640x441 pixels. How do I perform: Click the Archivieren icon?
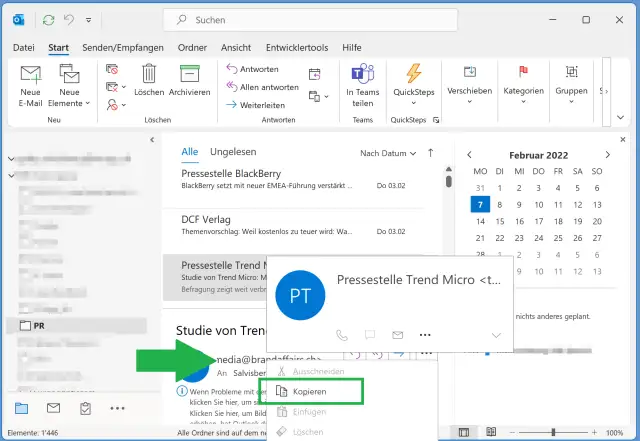tap(190, 74)
